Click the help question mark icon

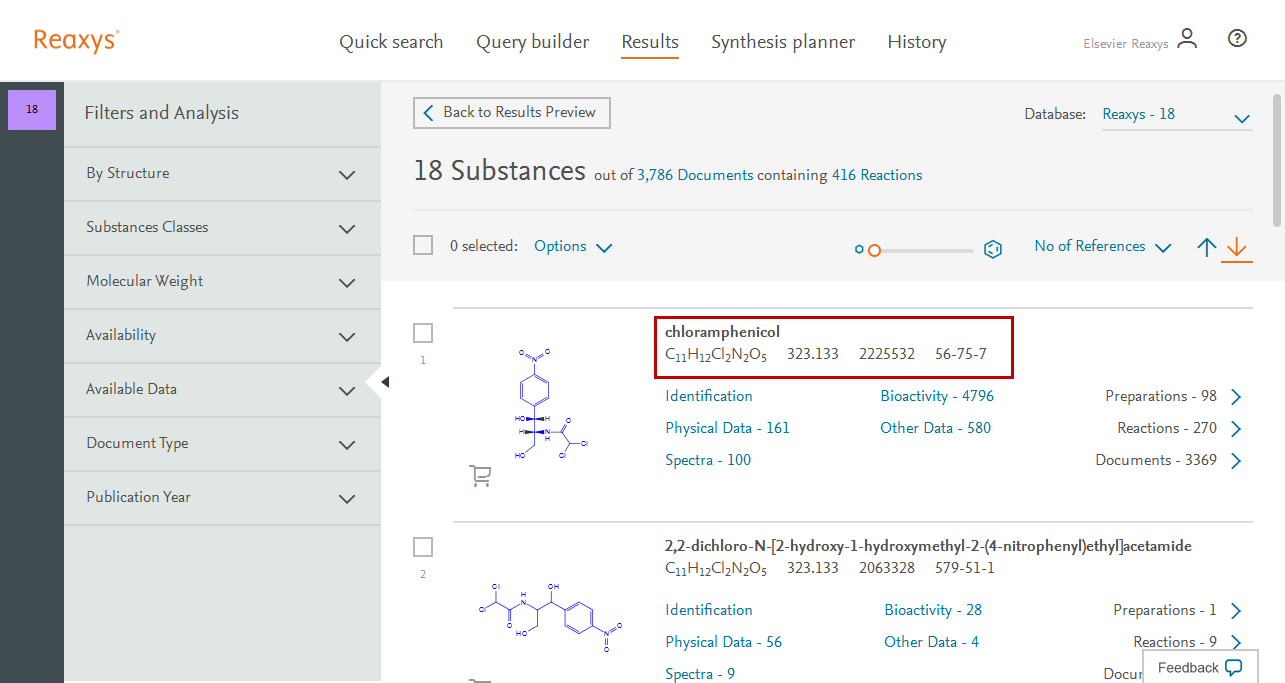pyautogui.click(x=1237, y=39)
